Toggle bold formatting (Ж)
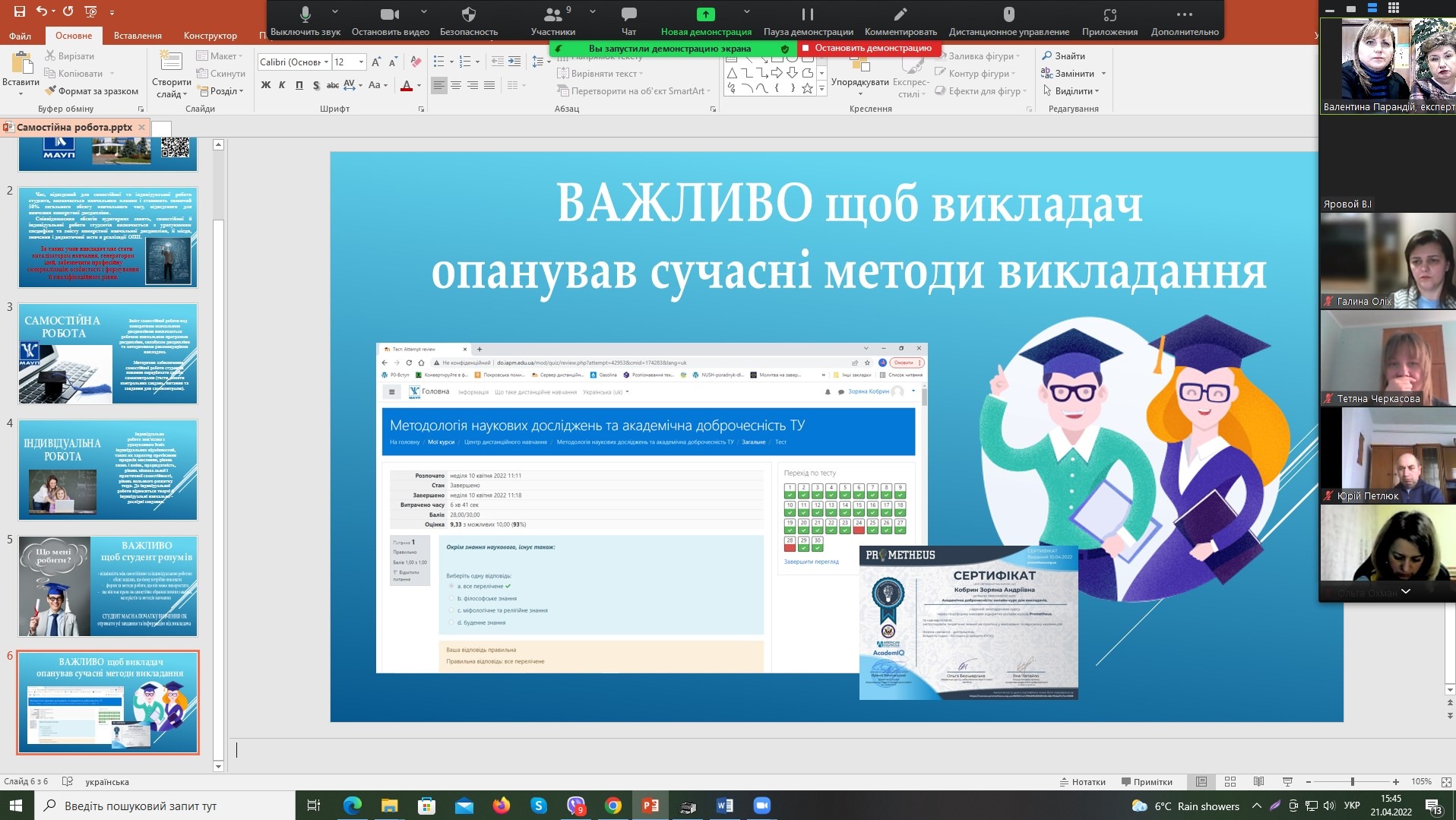 pyautogui.click(x=266, y=85)
